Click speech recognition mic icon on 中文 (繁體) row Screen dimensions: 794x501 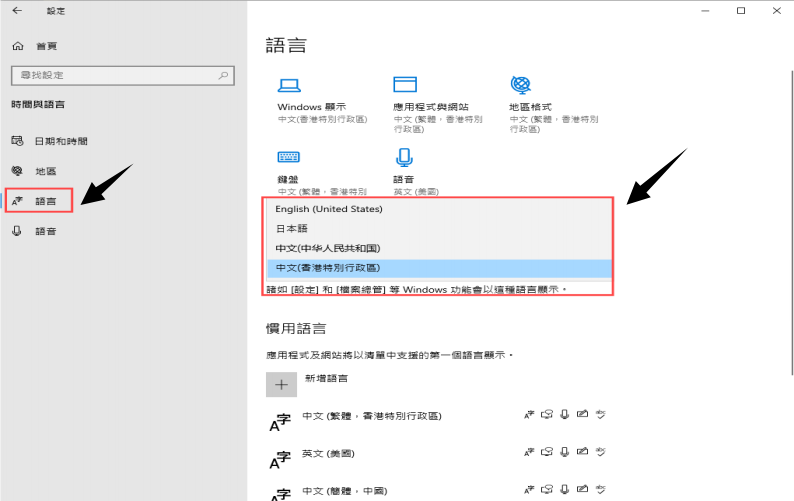pyautogui.click(x=565, y=414)
